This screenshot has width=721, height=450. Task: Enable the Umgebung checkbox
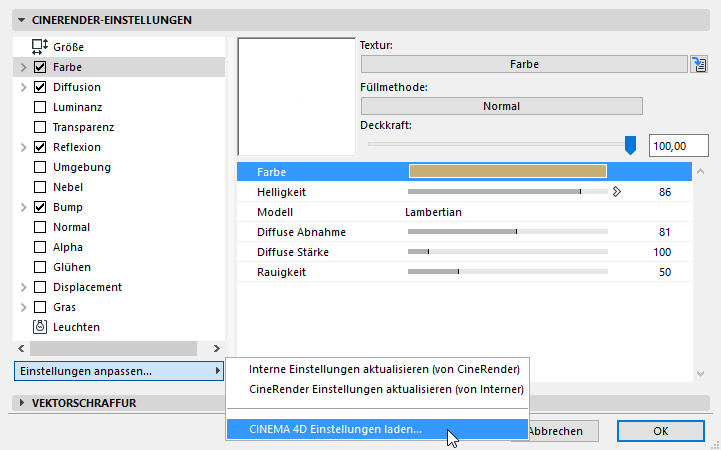tap(40, 167)
